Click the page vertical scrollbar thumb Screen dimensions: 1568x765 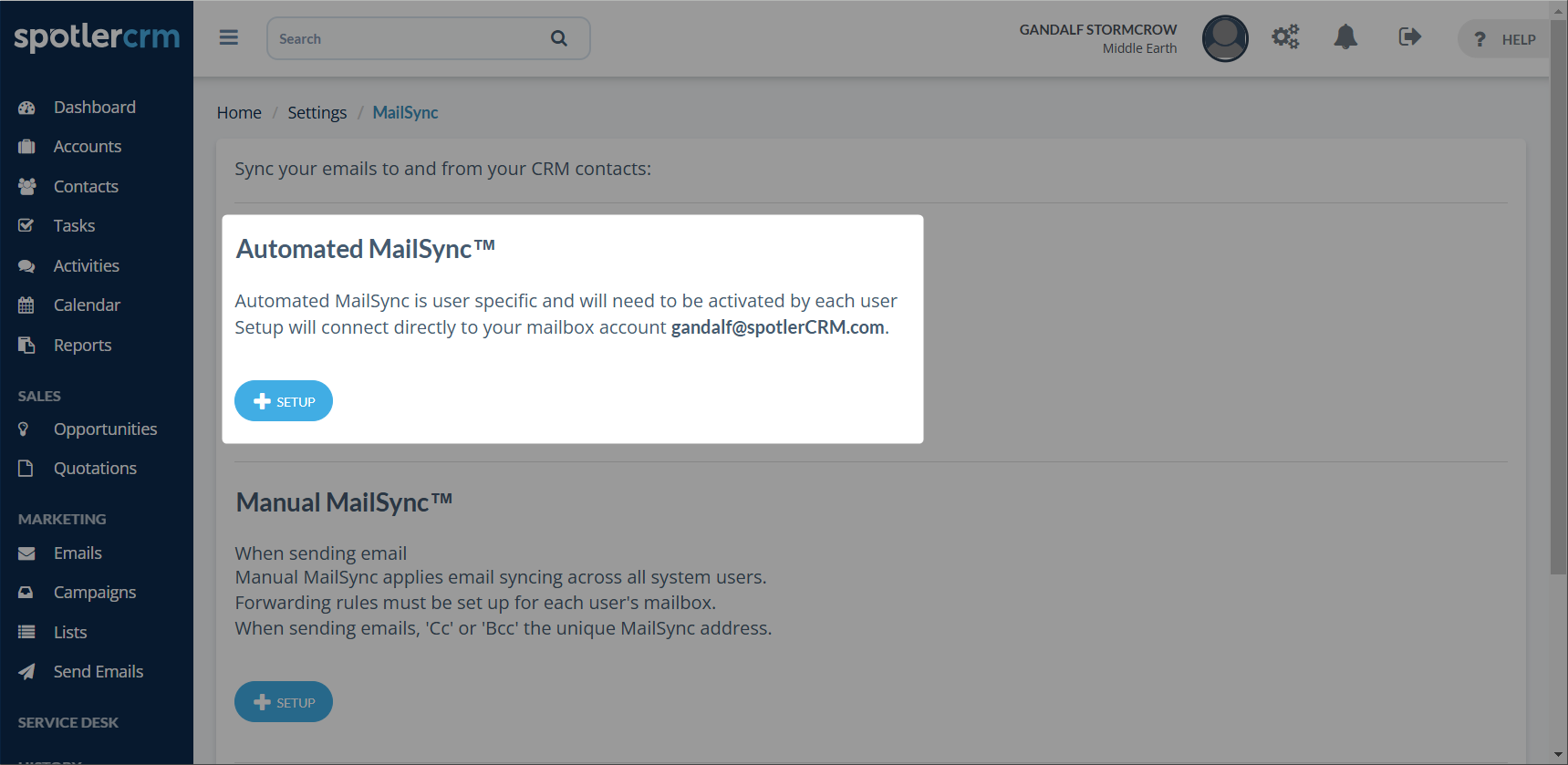[1559, 297]
